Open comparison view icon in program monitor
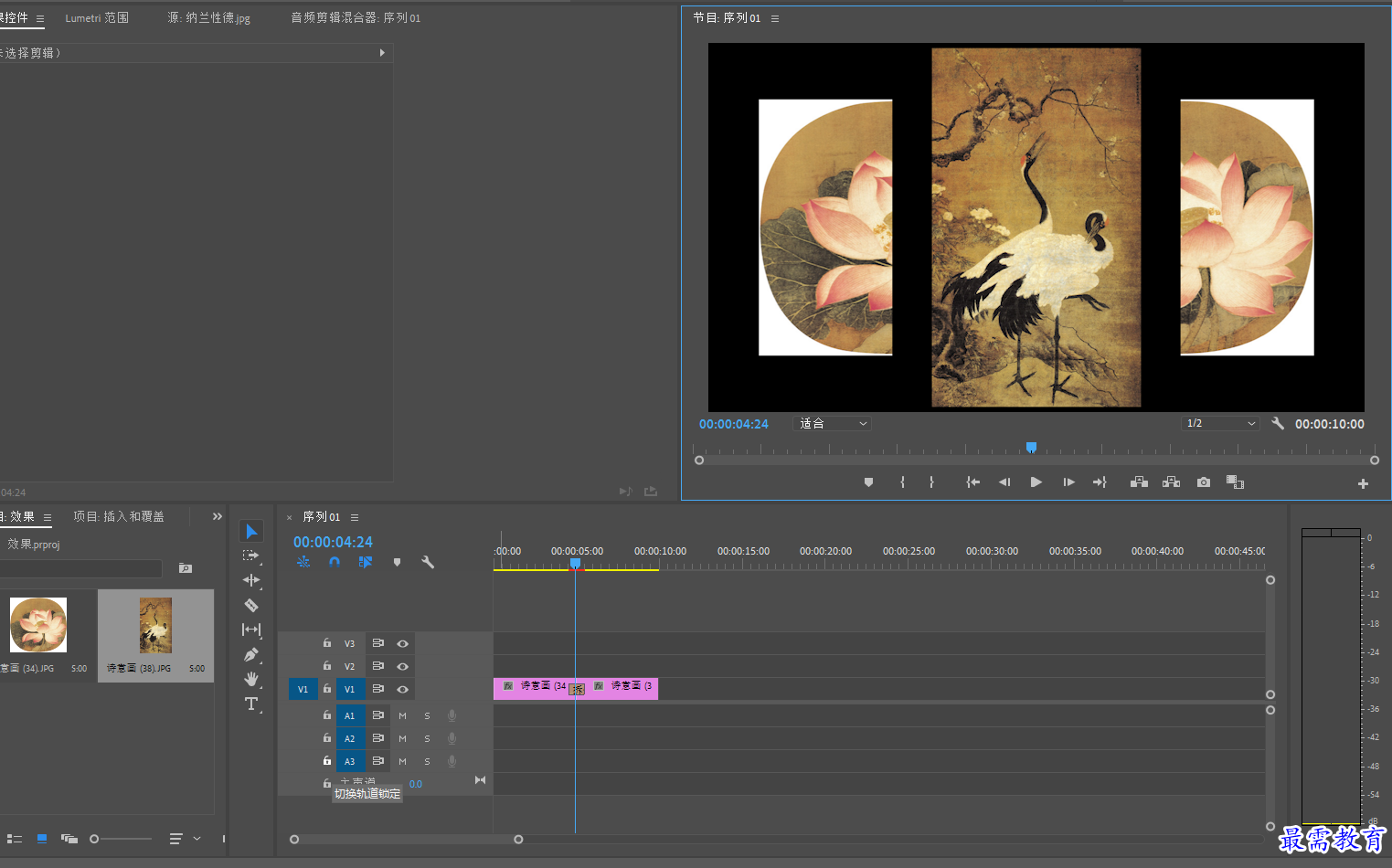The width and height of the screenshot is (1392, 868). [1235, 482]
